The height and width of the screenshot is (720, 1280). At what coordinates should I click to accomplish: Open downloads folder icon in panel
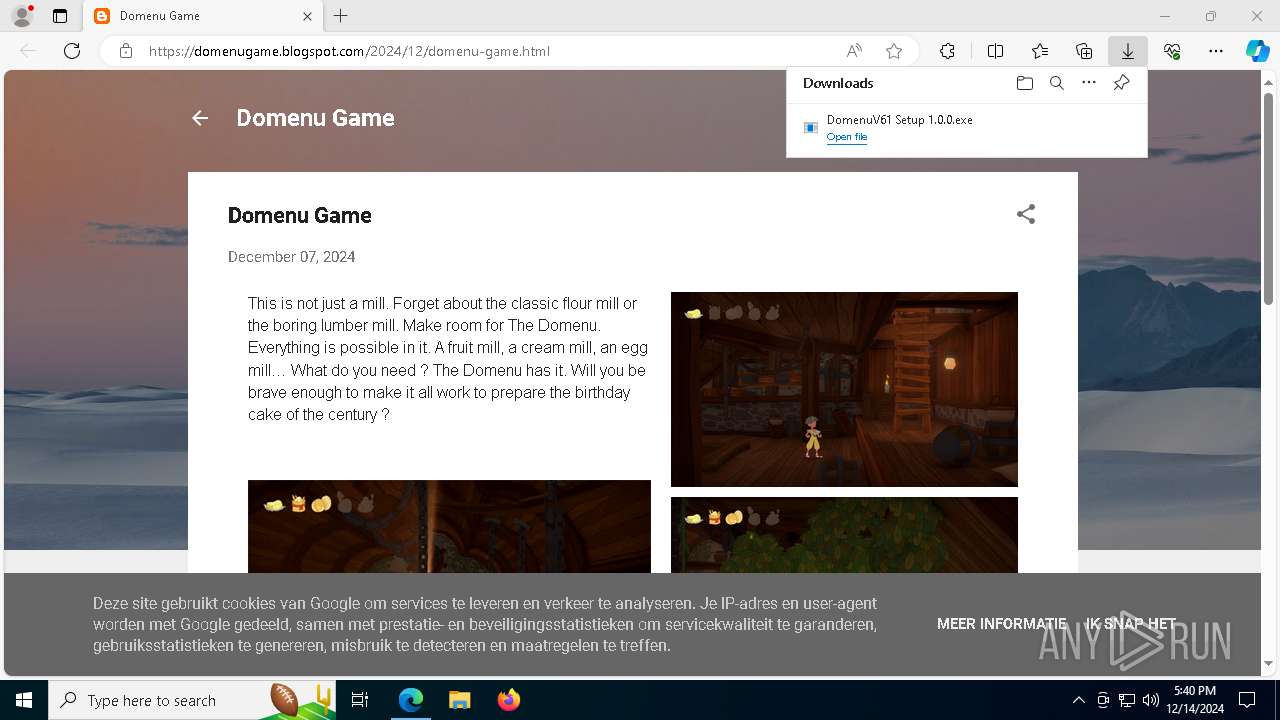tap(1024, 83)
